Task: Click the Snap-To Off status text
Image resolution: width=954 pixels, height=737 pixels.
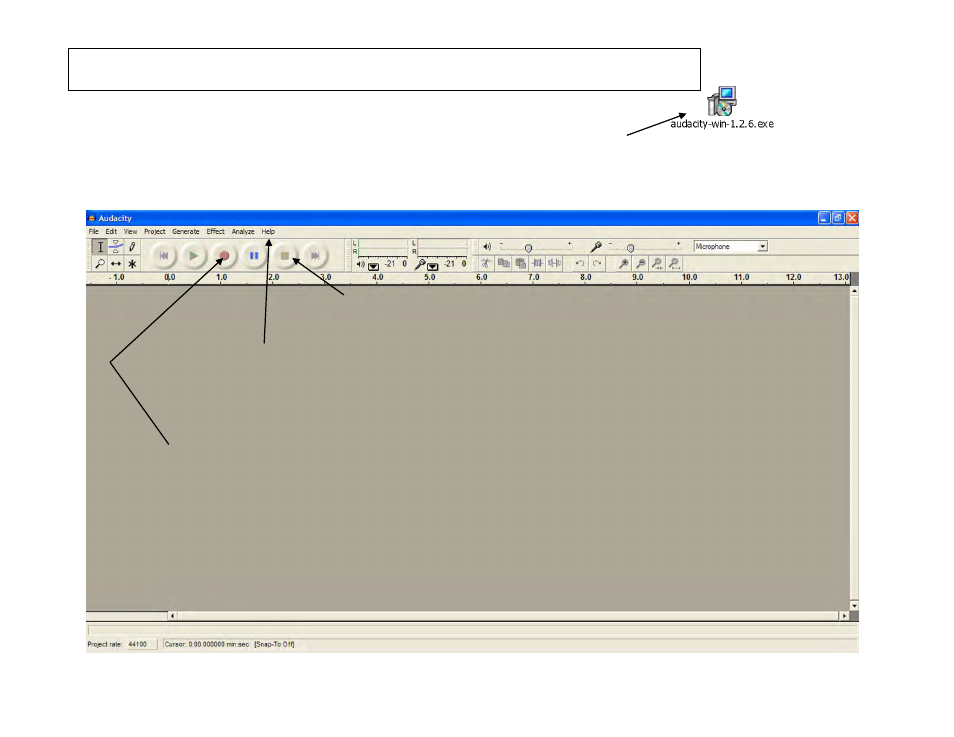Action: (274, 644)
